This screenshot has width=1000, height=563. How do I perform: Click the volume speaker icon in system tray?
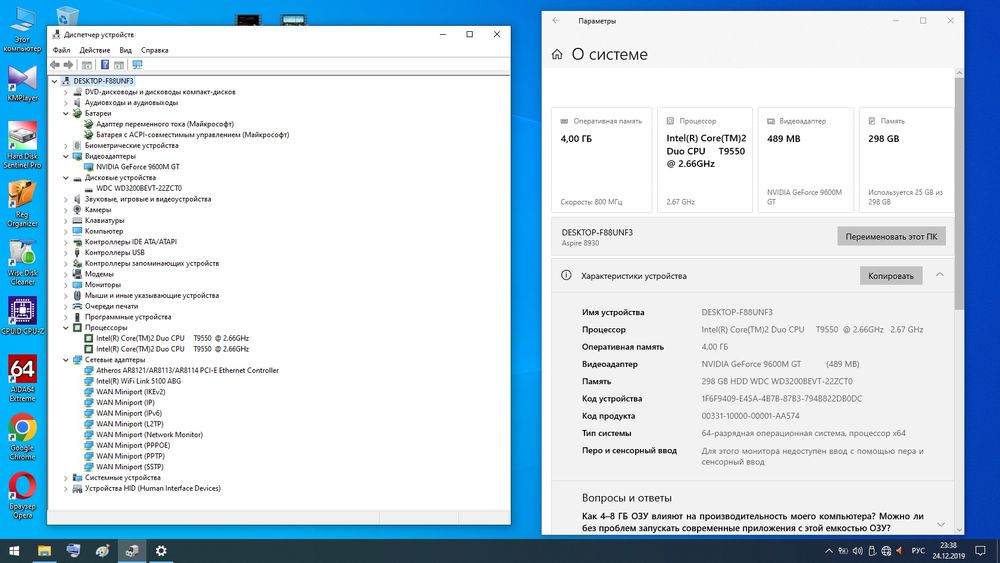857,551
